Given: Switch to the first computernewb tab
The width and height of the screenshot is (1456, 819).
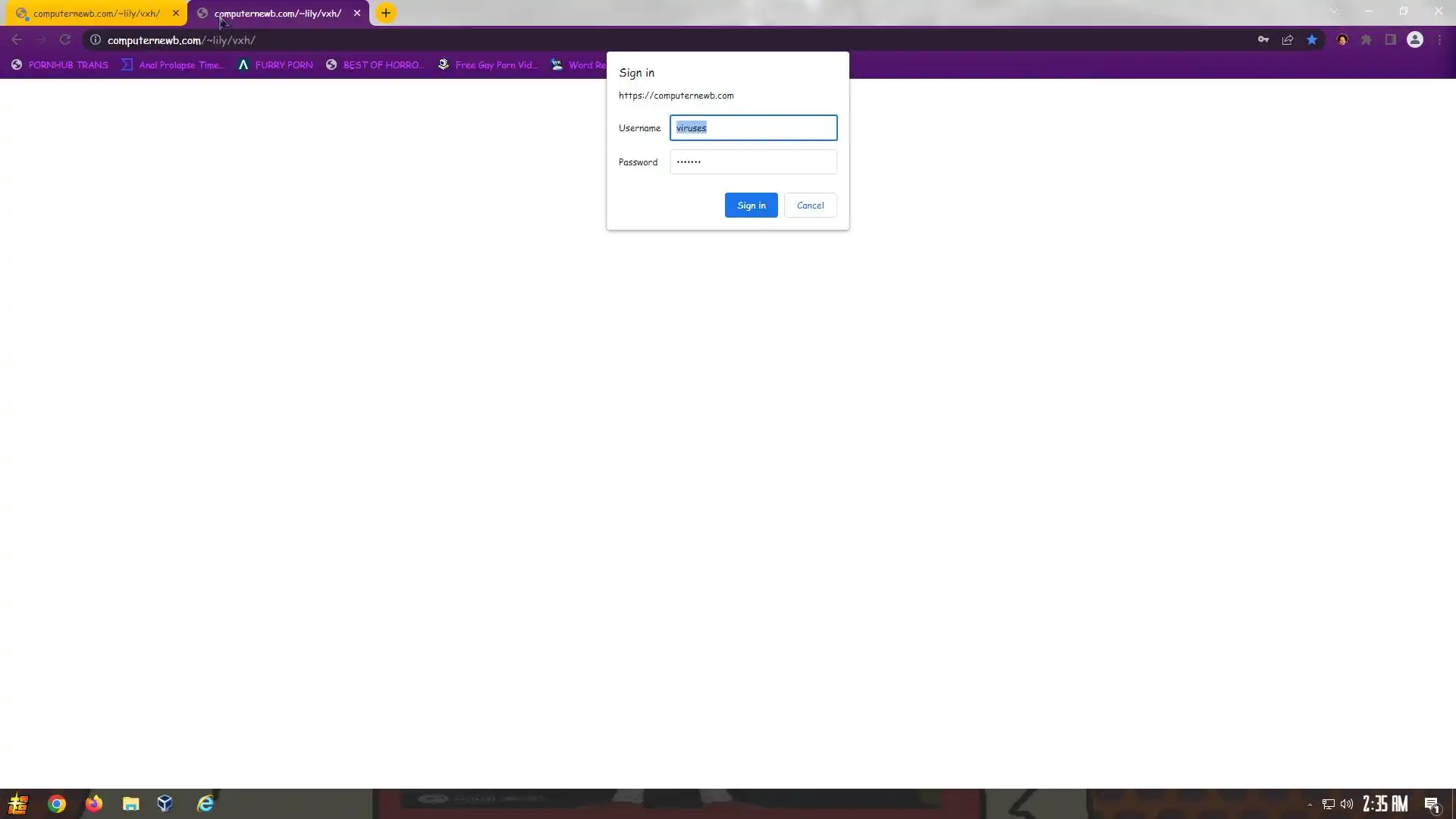Looking at the screenshot, I should 96,13.
